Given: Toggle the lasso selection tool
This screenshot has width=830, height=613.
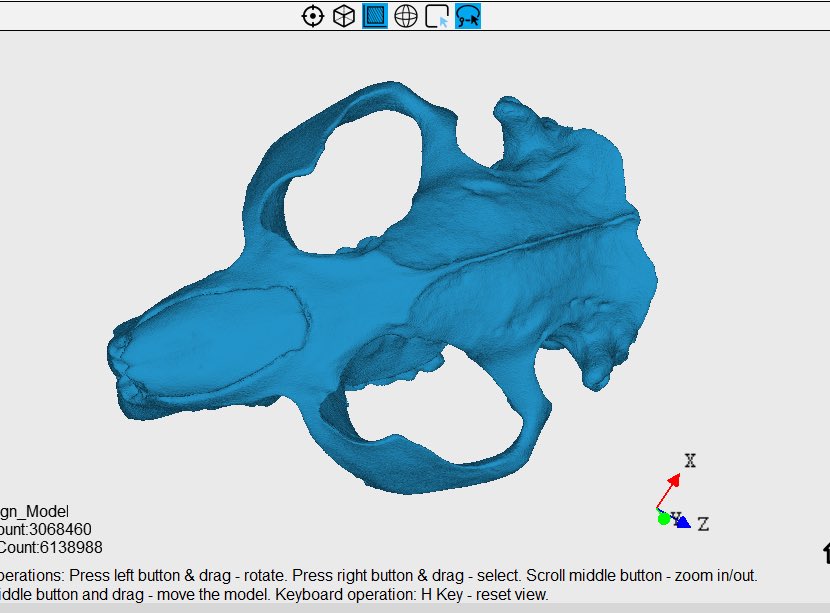Looking at the screenshot, I should pyautogui.click(x=466, y=16).
